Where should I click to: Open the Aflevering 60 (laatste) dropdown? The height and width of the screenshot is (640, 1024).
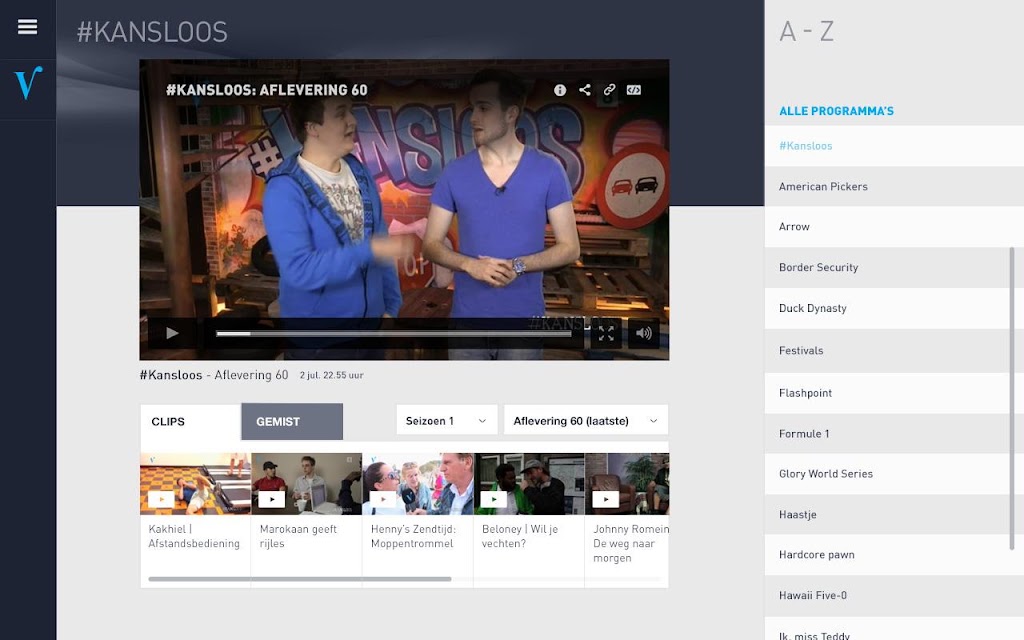click(x=586, y=421)
